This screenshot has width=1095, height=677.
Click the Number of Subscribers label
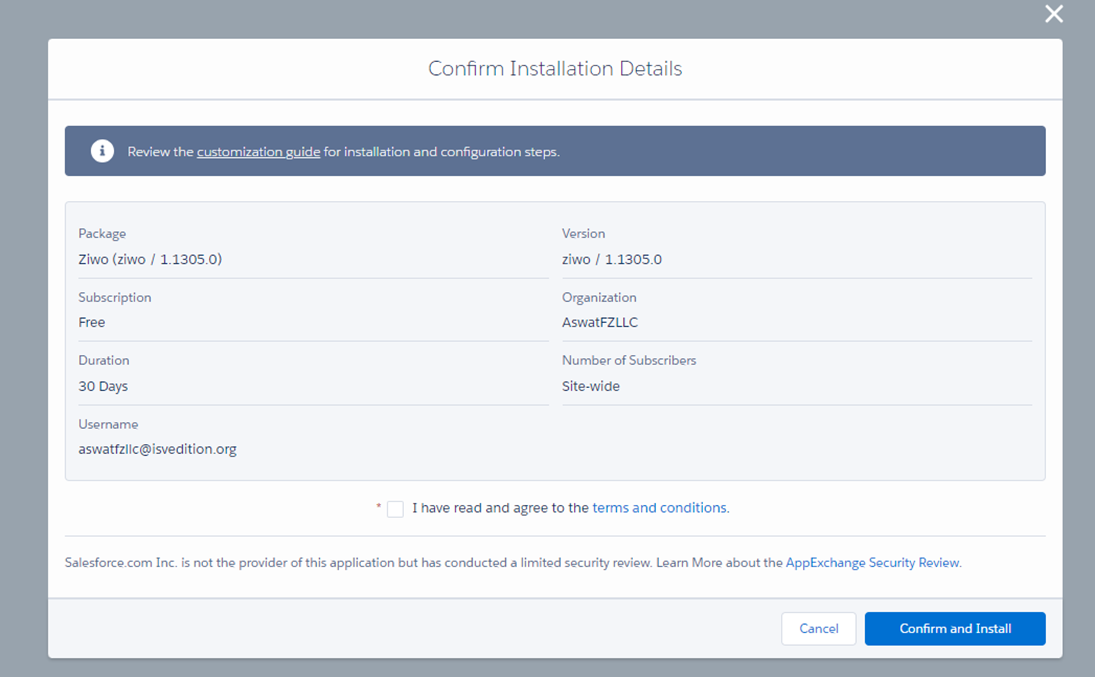coord(629,361)
